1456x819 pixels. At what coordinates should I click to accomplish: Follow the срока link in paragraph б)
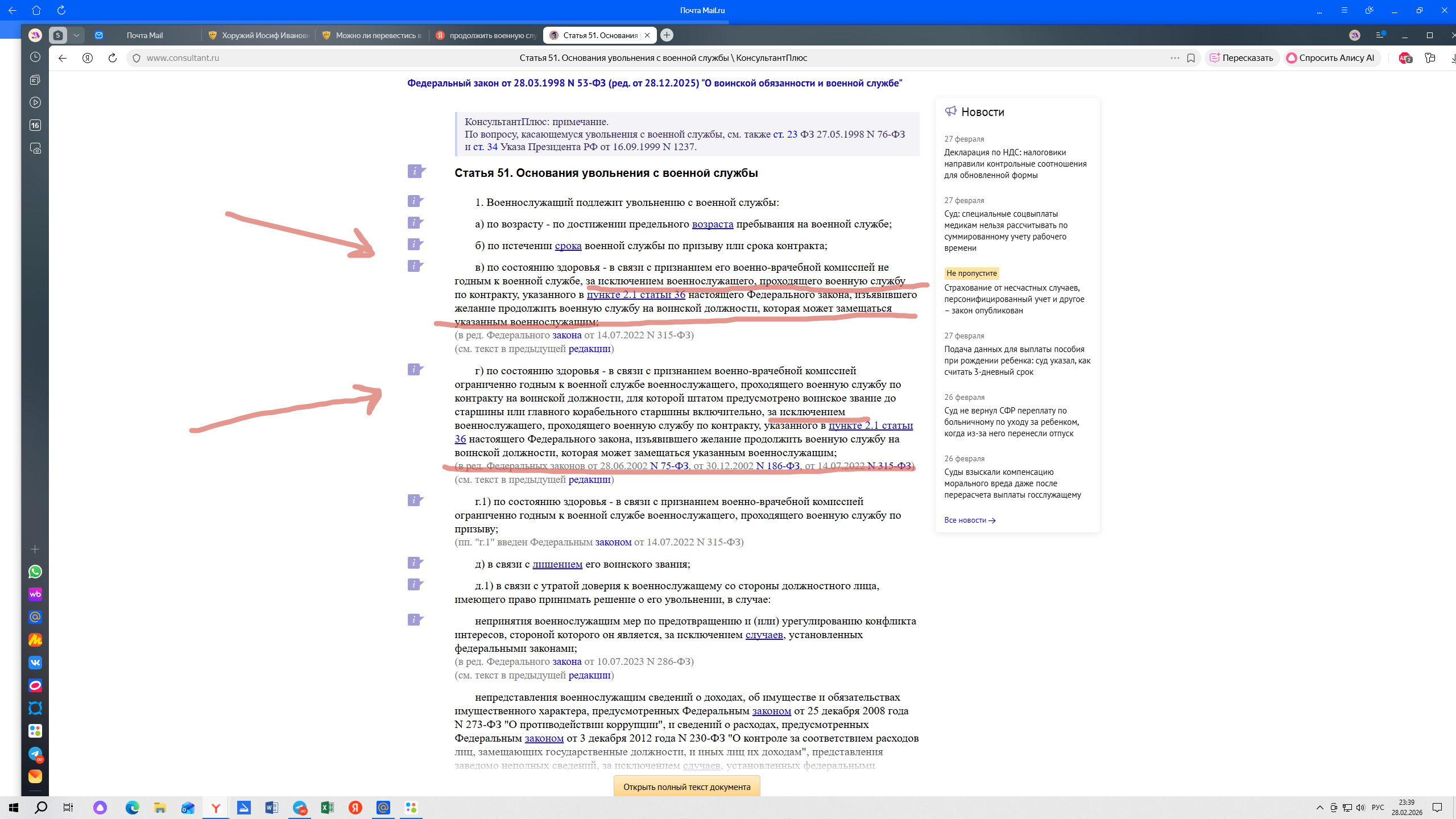click(568, 246)
